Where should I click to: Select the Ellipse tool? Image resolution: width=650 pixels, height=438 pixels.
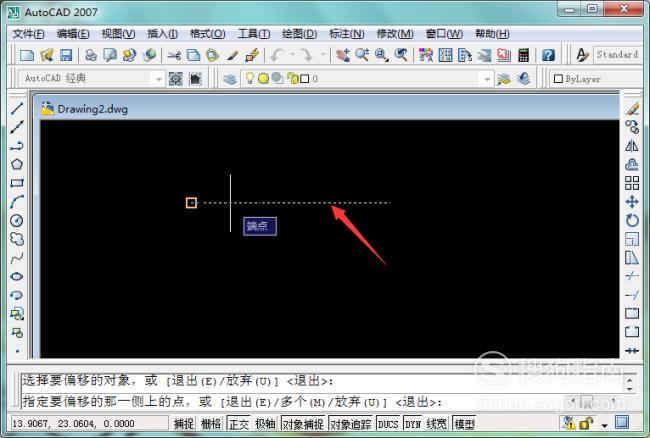point(17,276)
